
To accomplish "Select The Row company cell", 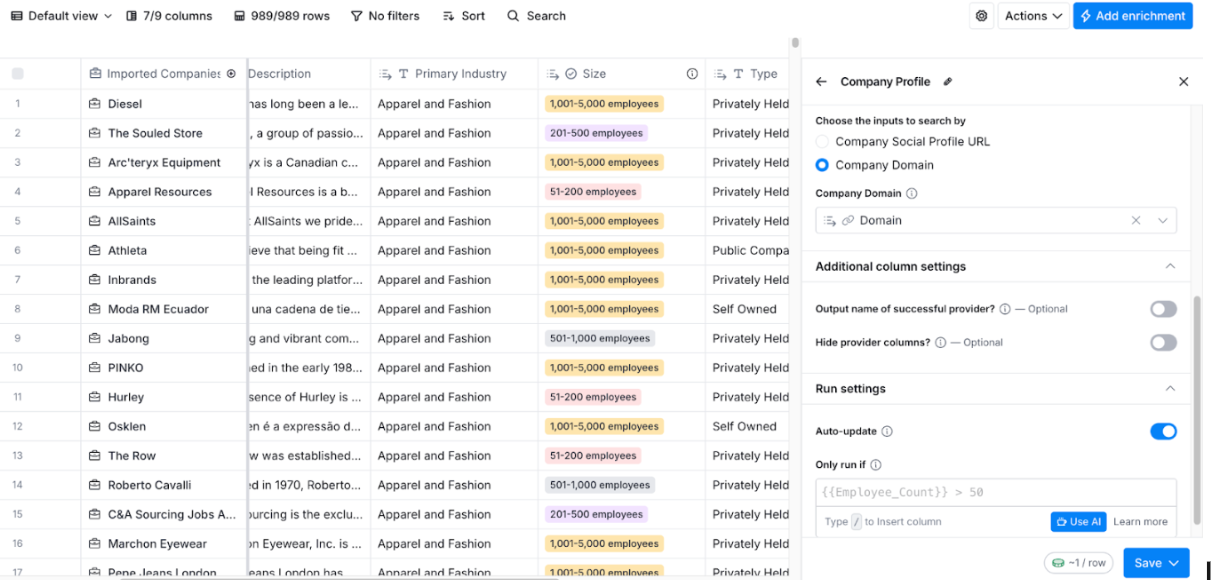I will click(164, 456).
